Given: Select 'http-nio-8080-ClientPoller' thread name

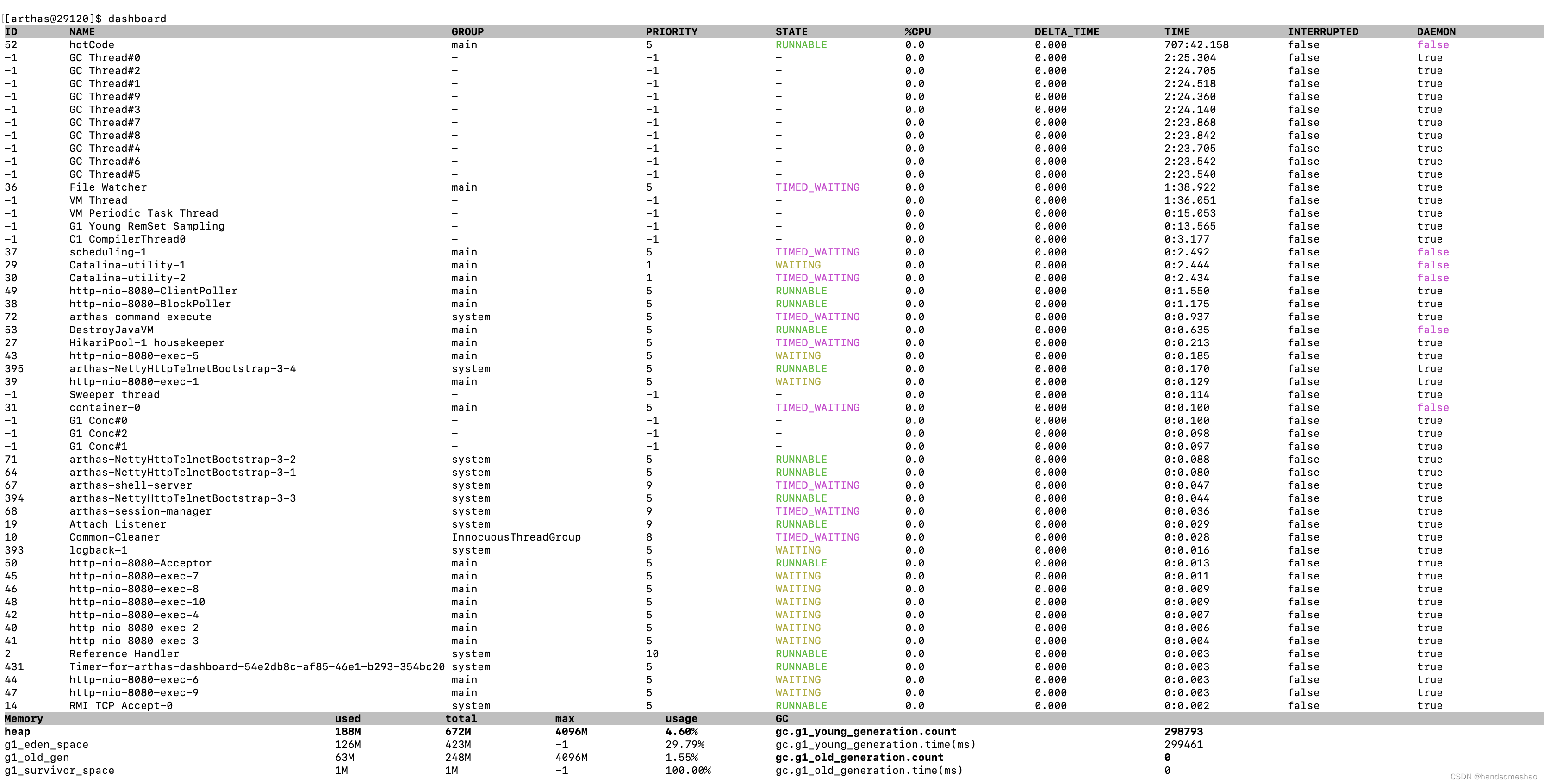Looking at the screenshot, I should pyautogui.click(x=154, y=291).
